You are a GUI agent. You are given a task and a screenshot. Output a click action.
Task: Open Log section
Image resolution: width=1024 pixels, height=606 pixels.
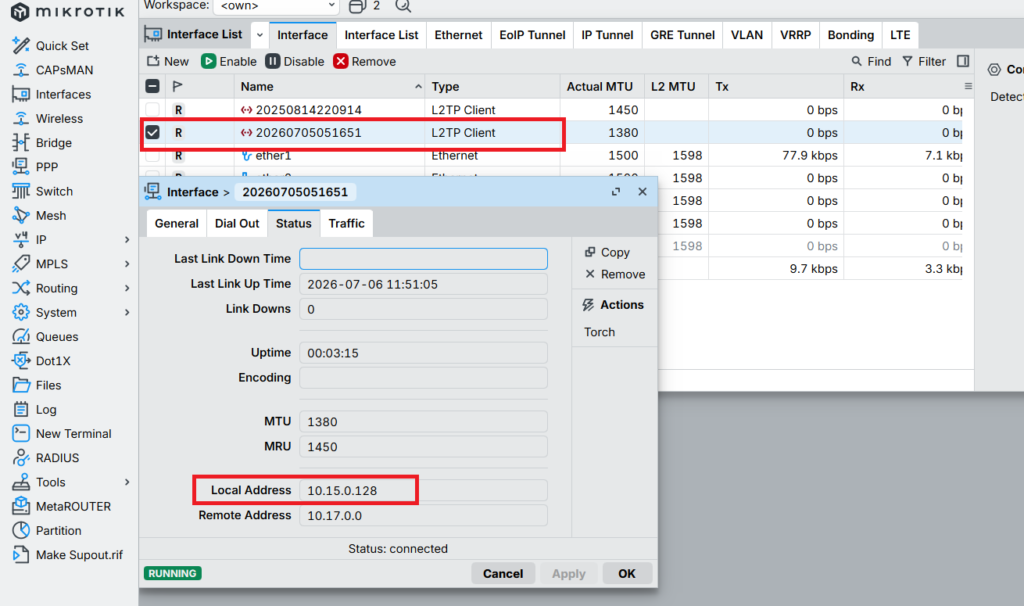(x=35, y=409)
